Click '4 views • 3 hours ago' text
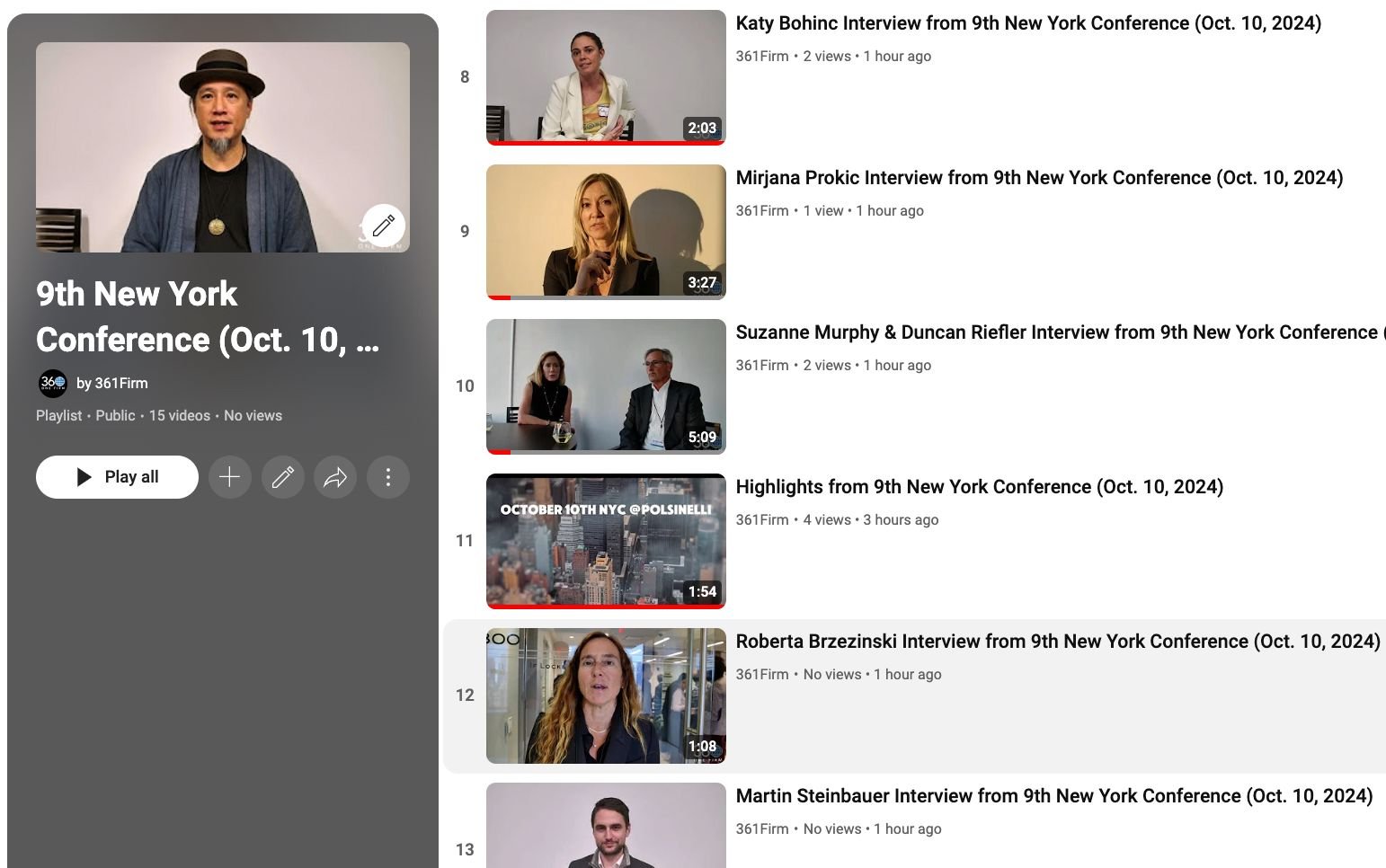Screen dimensions: 1386x868 coord(871,520)
